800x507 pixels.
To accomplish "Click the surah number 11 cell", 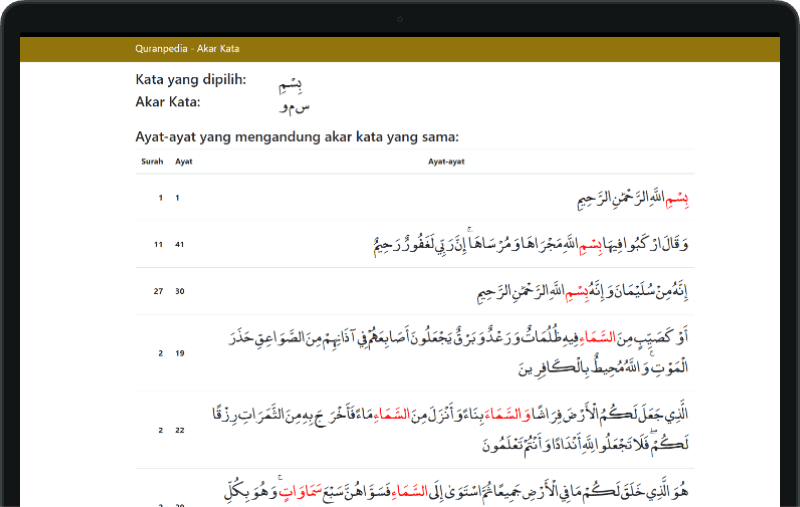I will tap(158, 245).
